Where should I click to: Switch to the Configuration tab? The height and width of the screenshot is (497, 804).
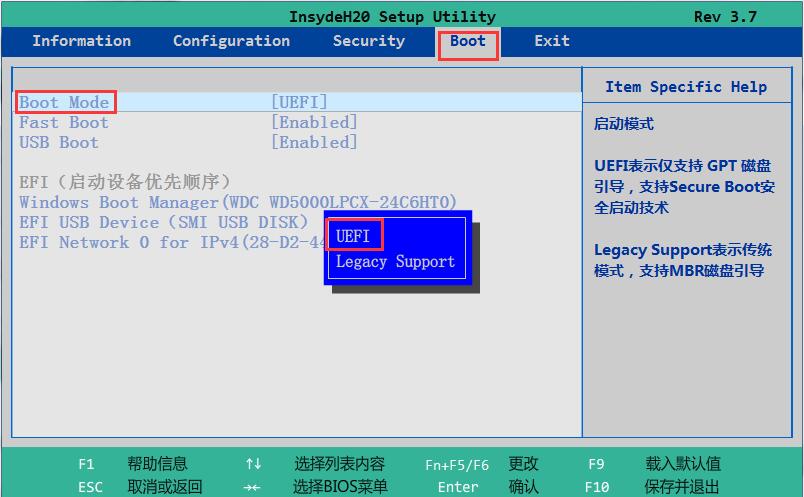tap(231, 41)
